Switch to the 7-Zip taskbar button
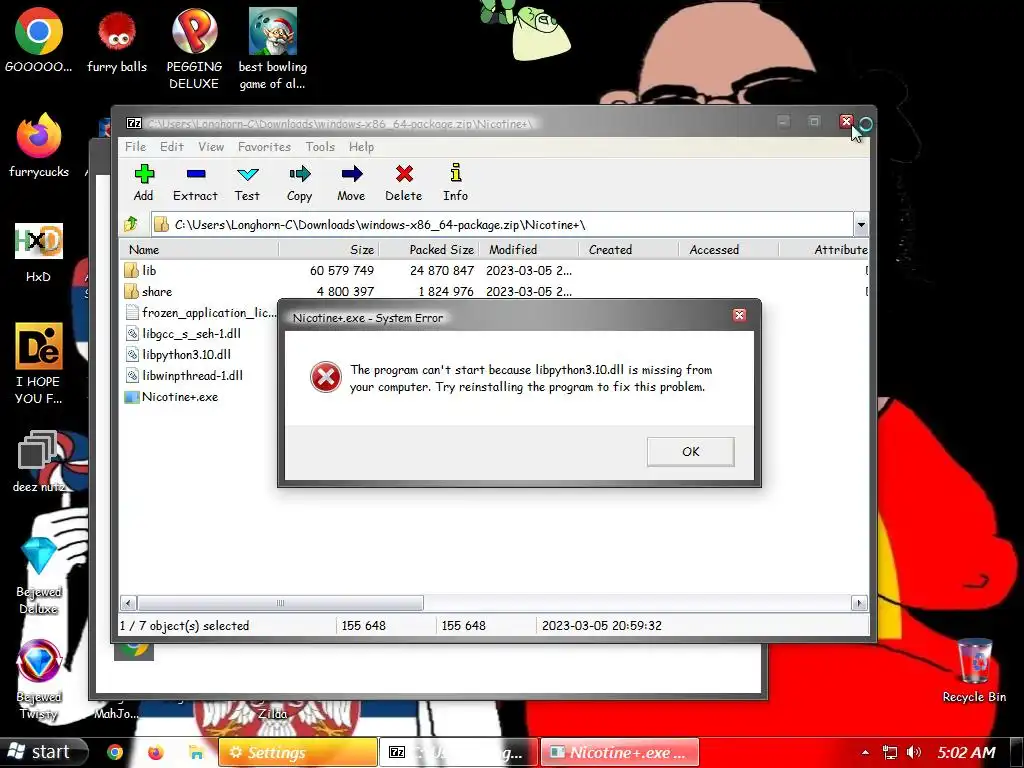Viewport: 1024px width, 768px height. [x=458, y=752]
